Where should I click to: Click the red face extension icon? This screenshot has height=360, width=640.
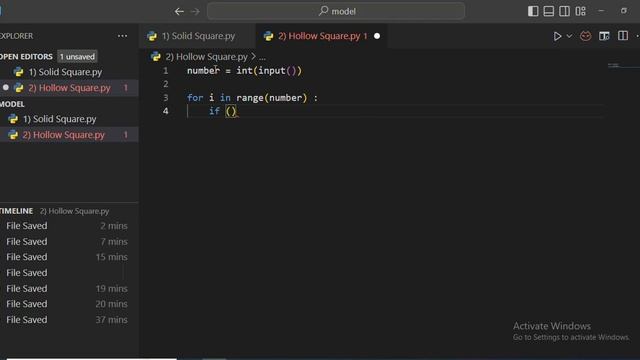point(585,36)
